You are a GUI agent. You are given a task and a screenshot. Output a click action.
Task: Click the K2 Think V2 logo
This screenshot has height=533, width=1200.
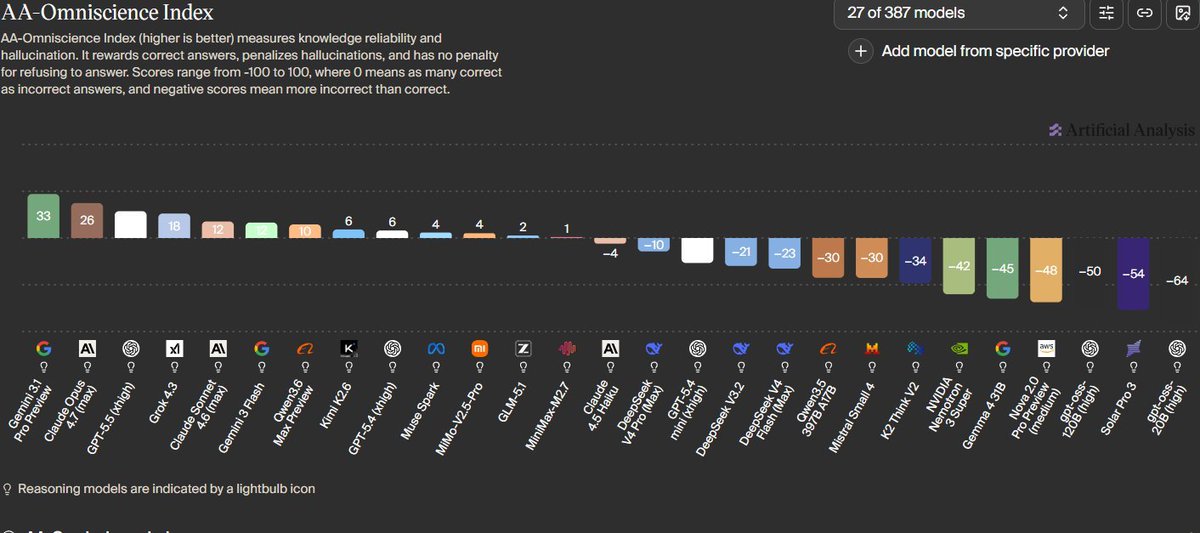pyautogui.click(x=915, y=349)
